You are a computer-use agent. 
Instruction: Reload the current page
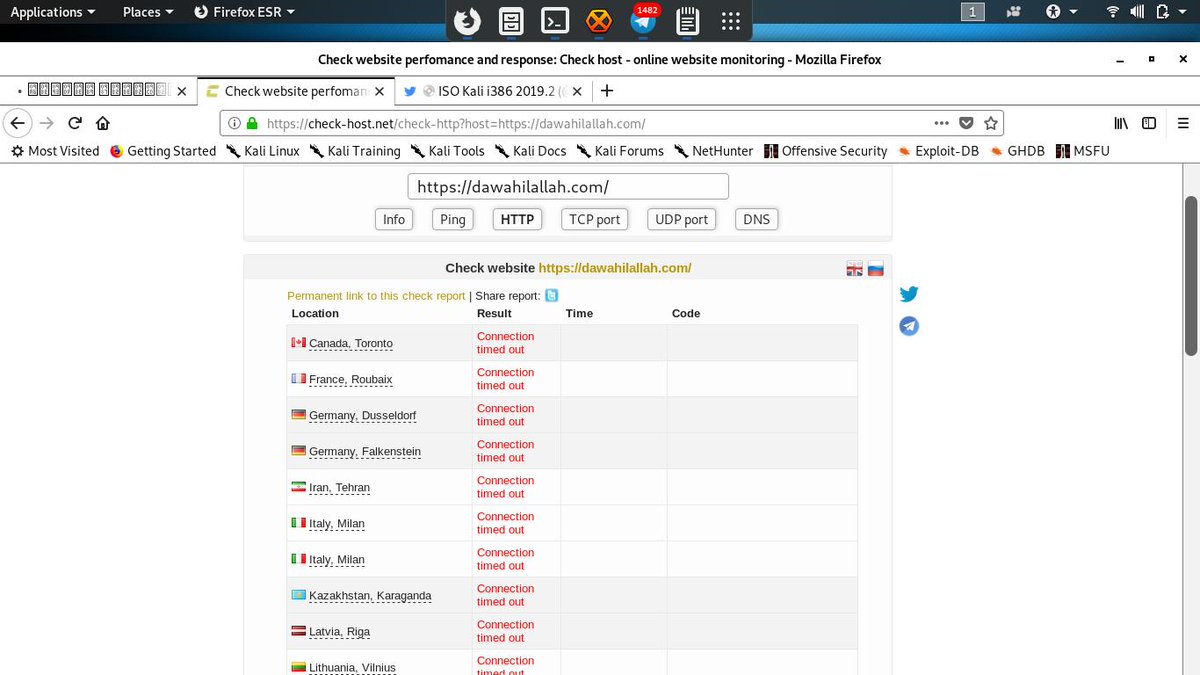(x=74, y=123)
